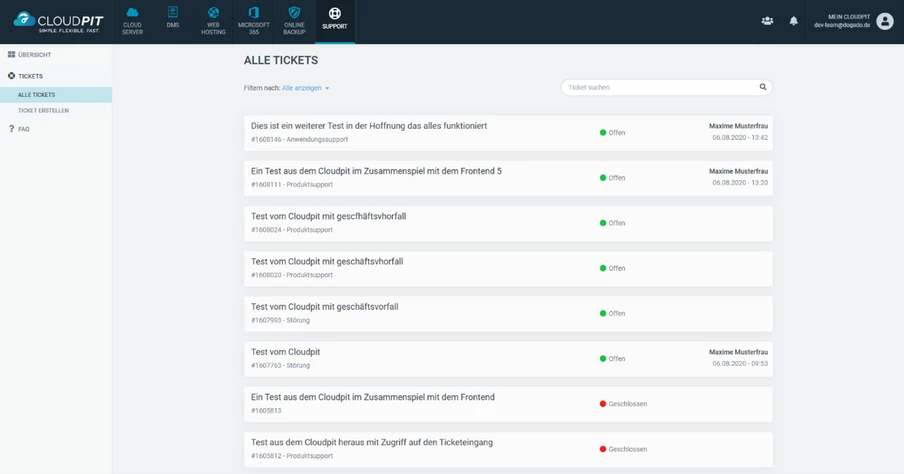
Task: Select the Support tab
Action: click(x=334, y=21)
